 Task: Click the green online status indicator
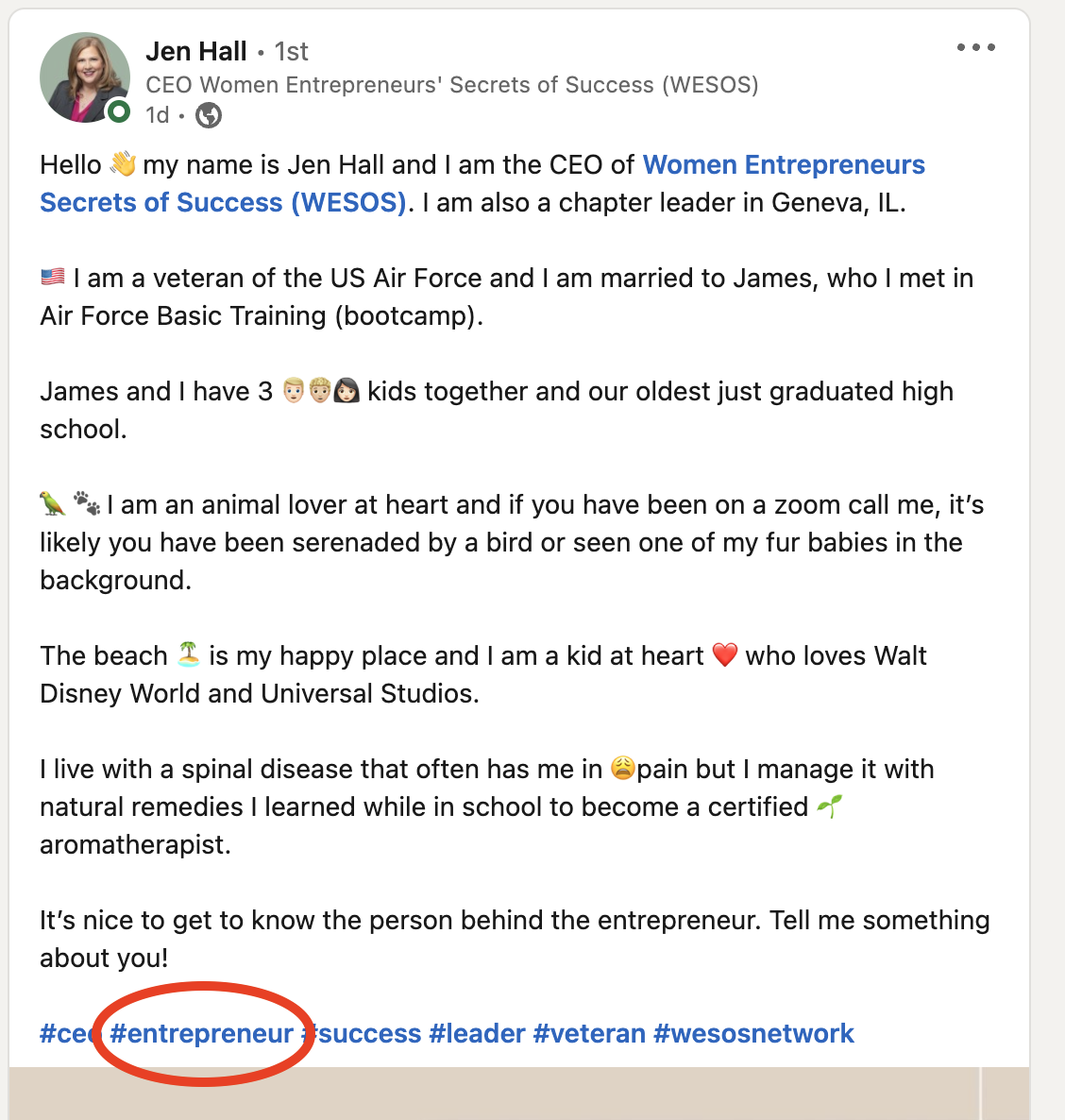click(119, 111)
